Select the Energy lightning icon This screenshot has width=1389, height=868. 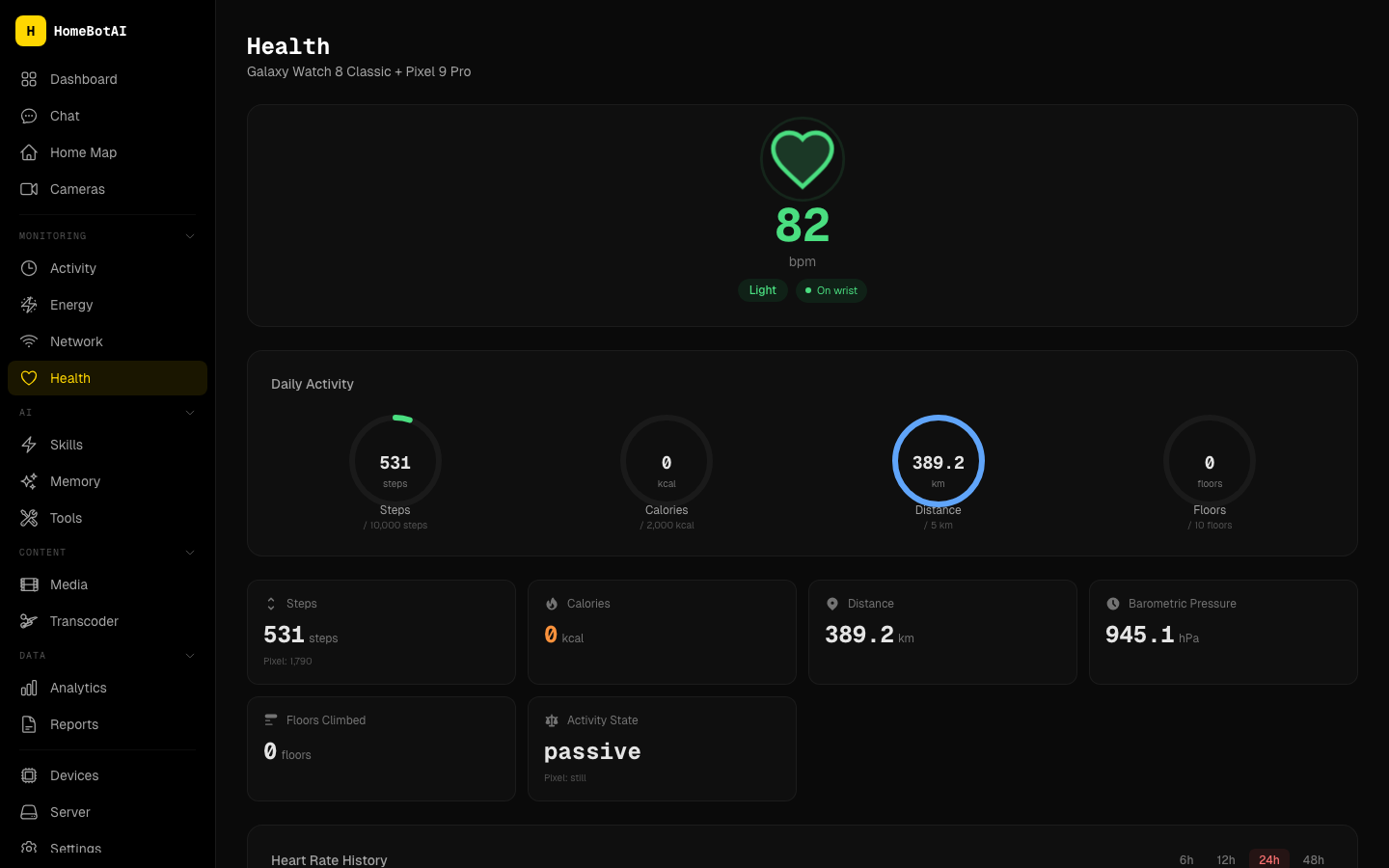(29, 305)
